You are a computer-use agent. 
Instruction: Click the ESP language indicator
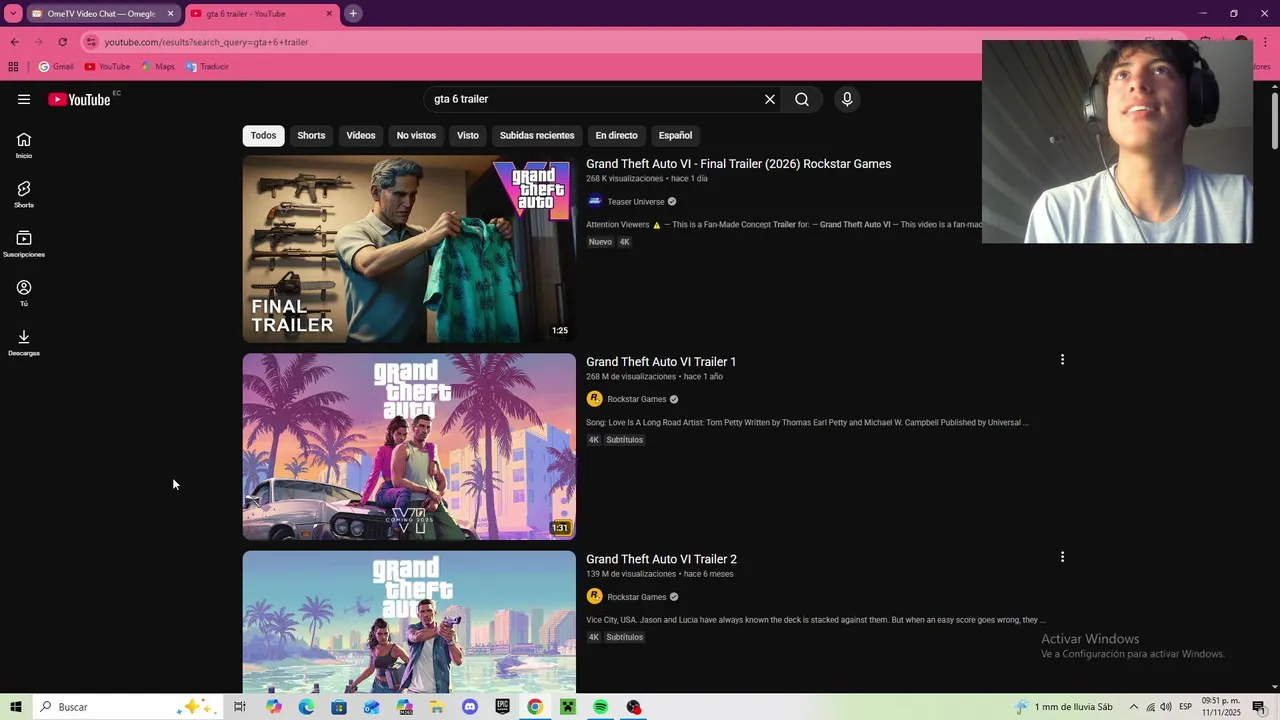[1185, 707]
